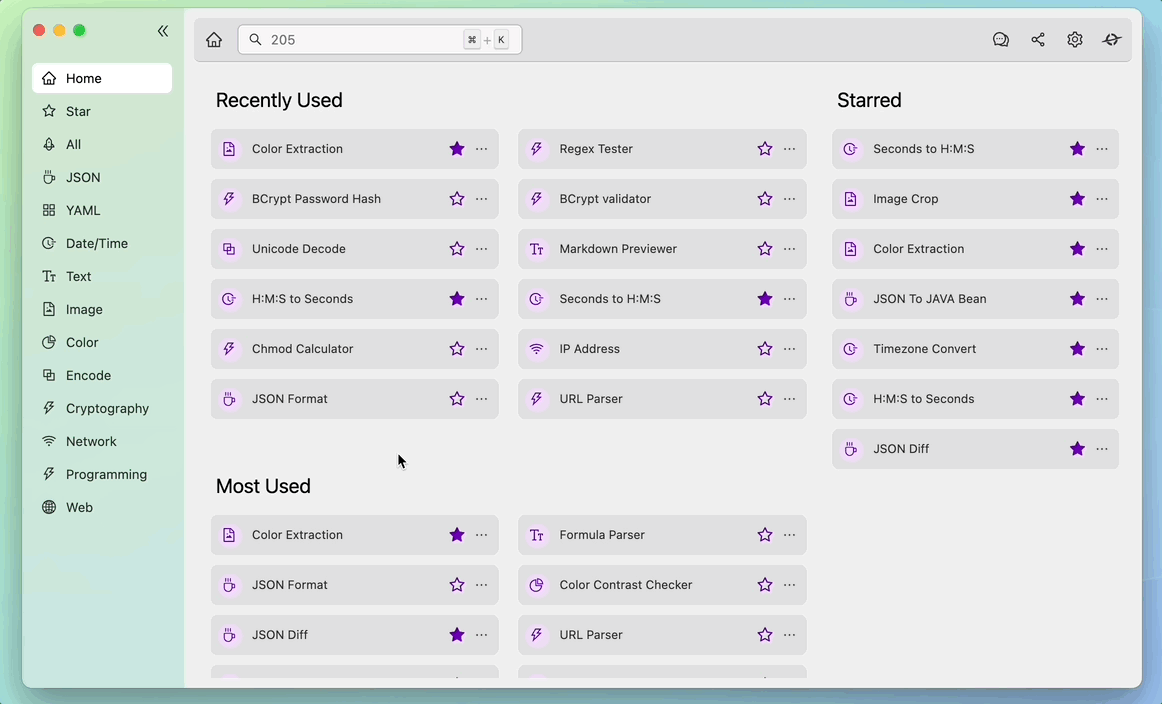Click the Regex Tester lightning icon
This screenshot has width=1162, height=704.
coord(537,149)
